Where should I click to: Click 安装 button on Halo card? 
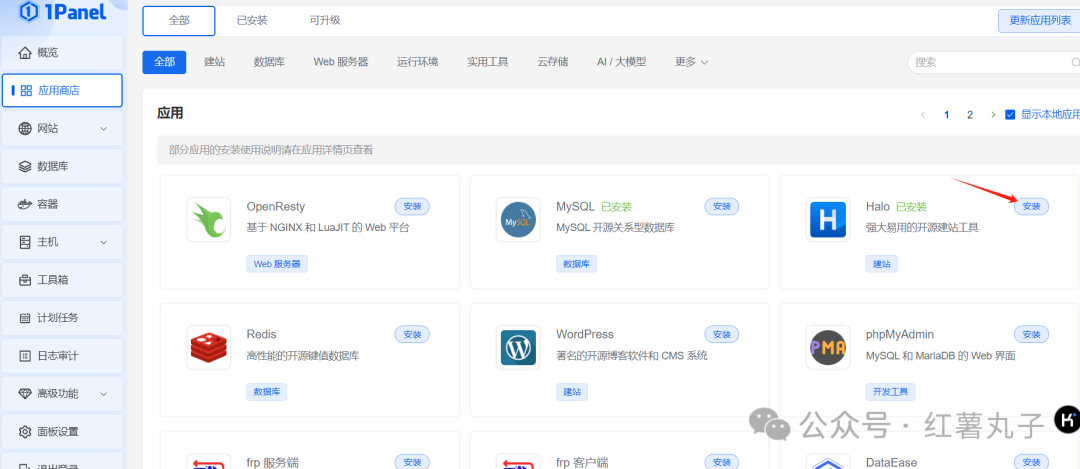click(1031, 207)
